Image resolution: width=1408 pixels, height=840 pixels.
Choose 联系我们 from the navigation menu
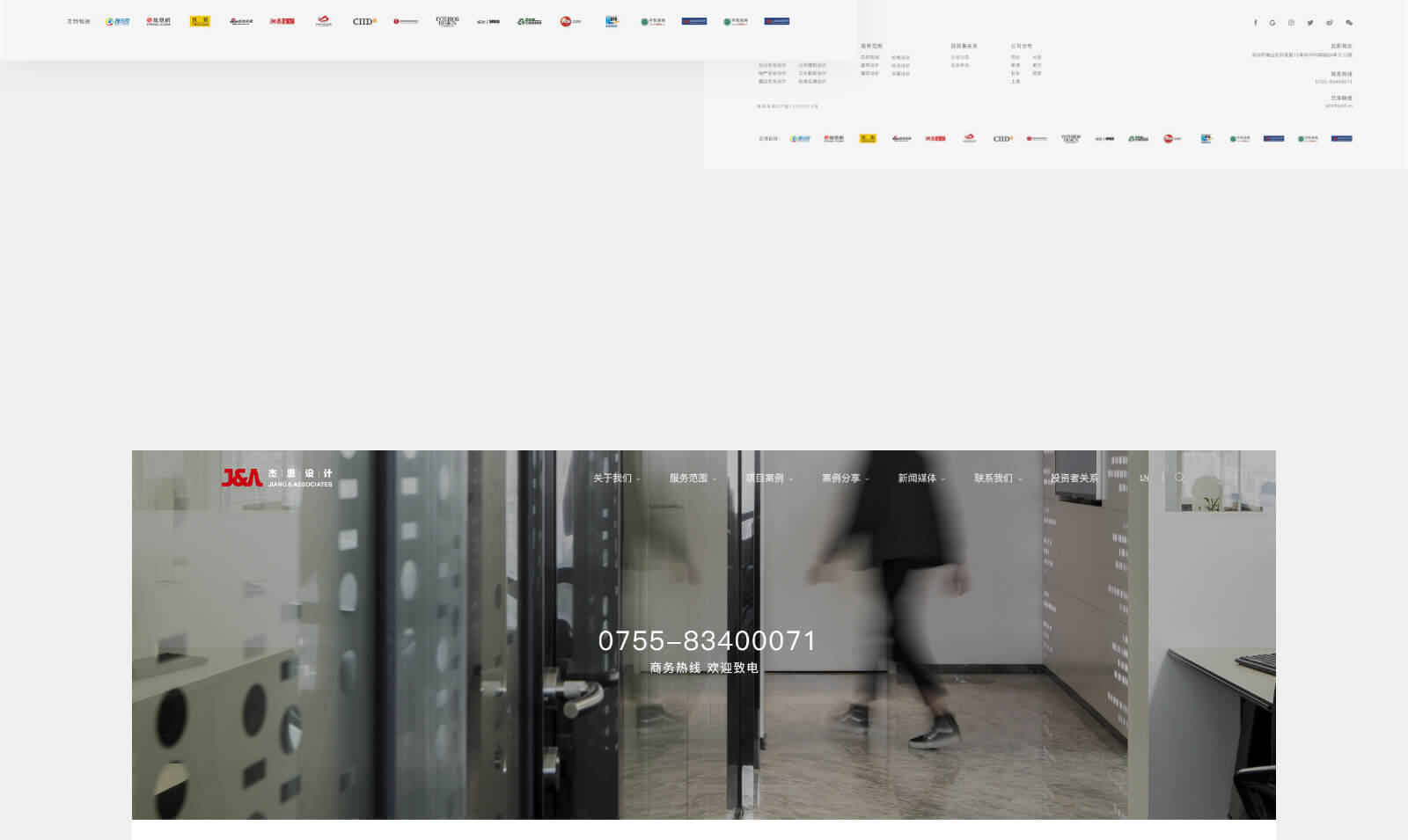(x=997, y=478)
